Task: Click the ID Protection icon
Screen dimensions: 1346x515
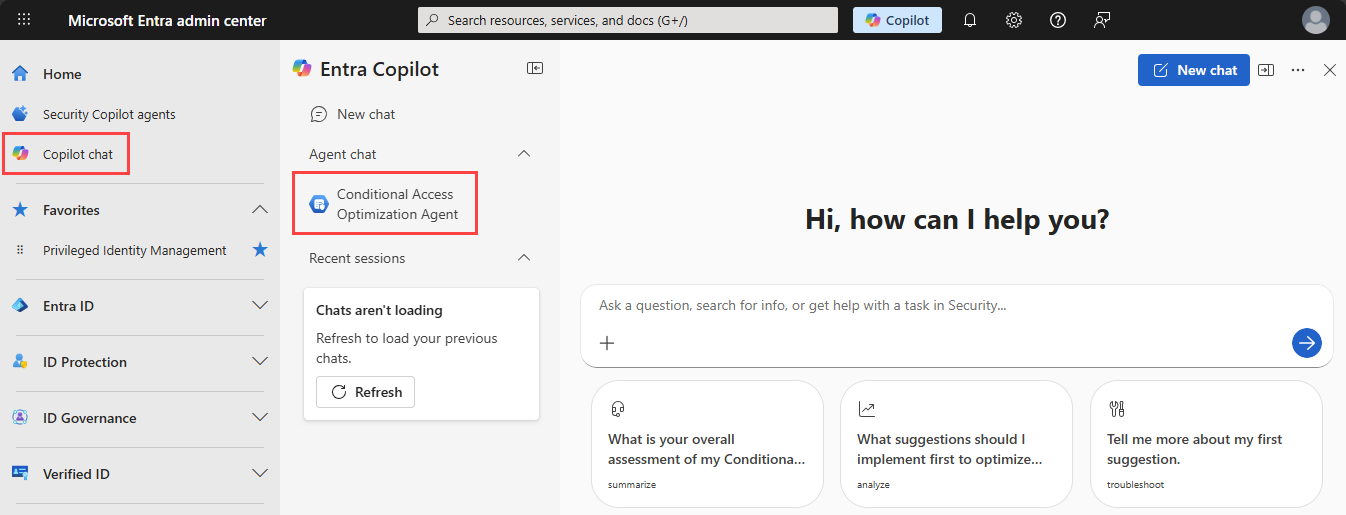Action: 20,362
